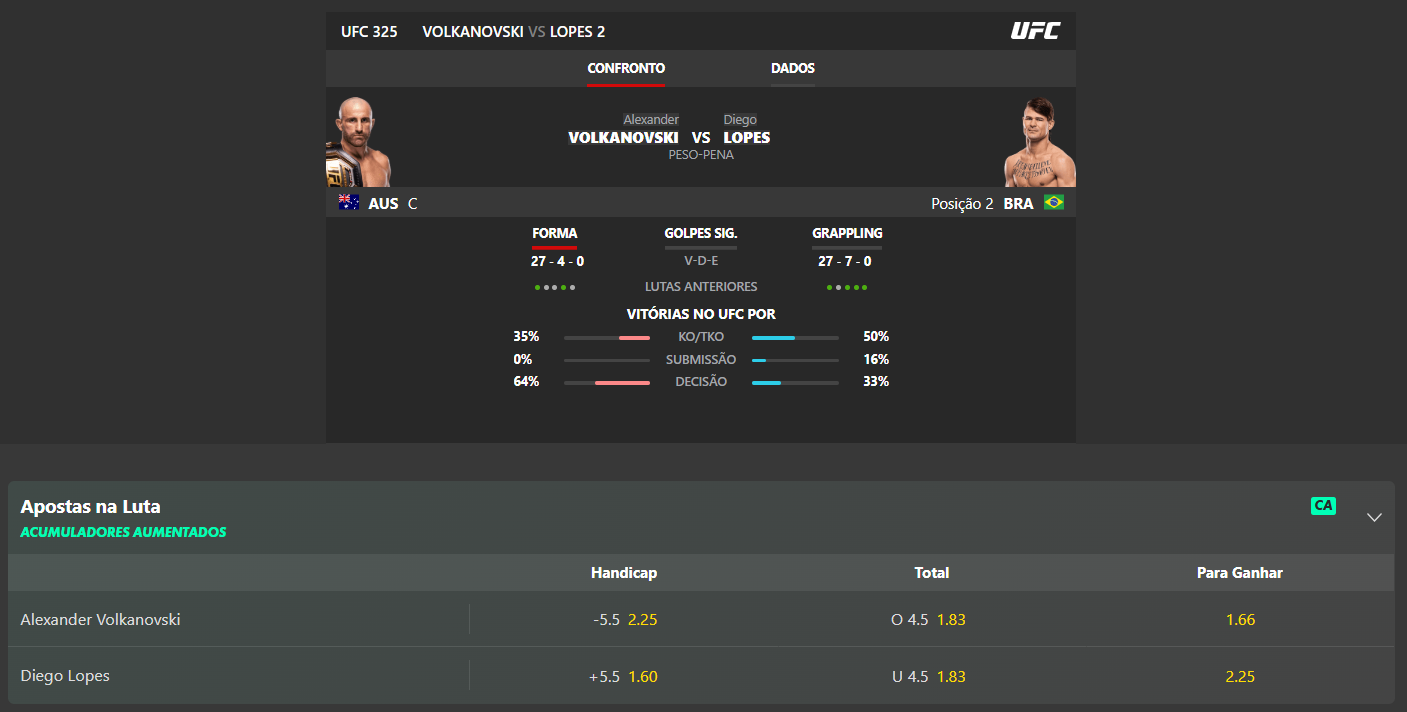The width and height of the screenshot is (1407, 712).
Task: Show the Golpes Sig. stats
Action: tap(701, 234)
